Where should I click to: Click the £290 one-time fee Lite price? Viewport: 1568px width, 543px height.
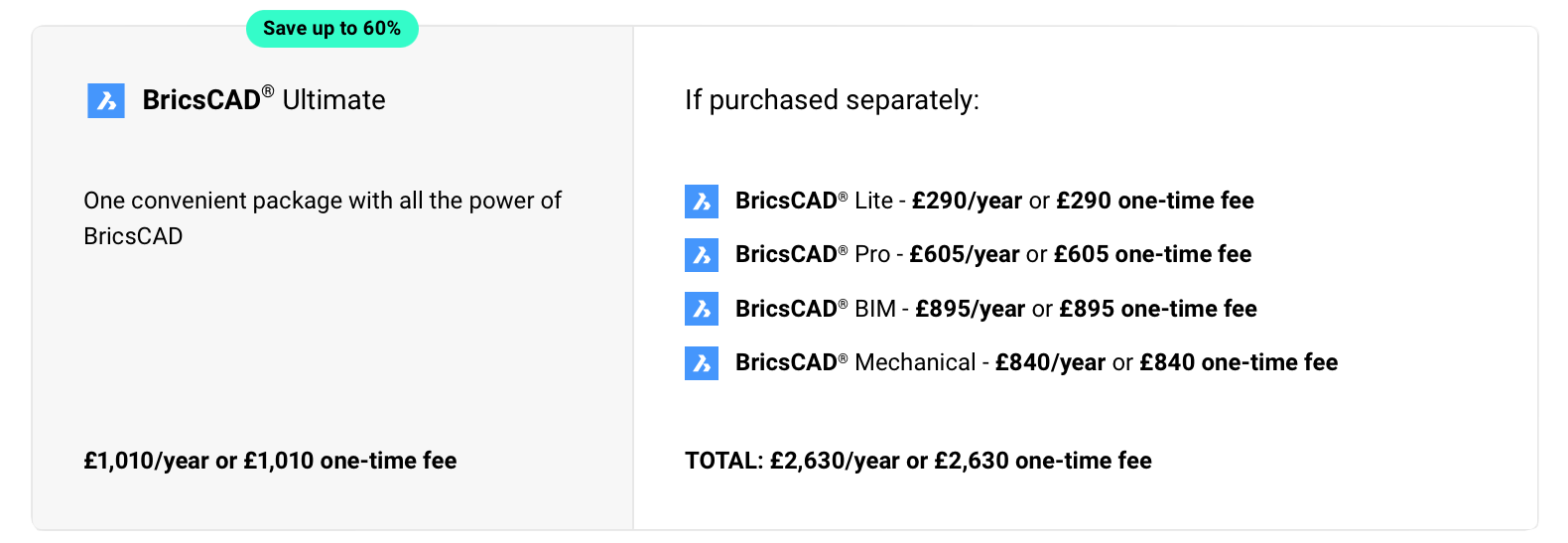(1155, 202)
